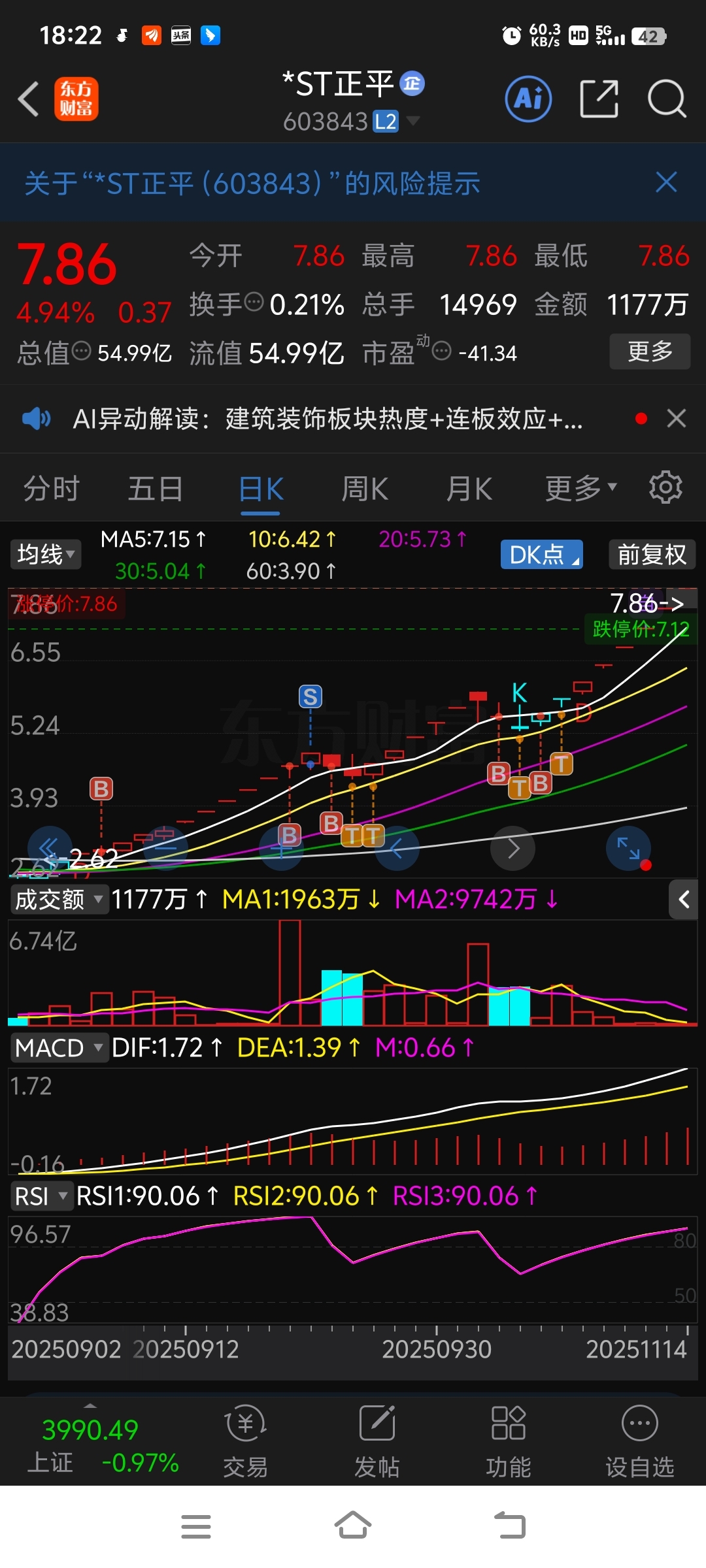The width and height of the screenshot is (706, 1568).
Task: Open the 东方财富 app logo
Action: [76, 99]
